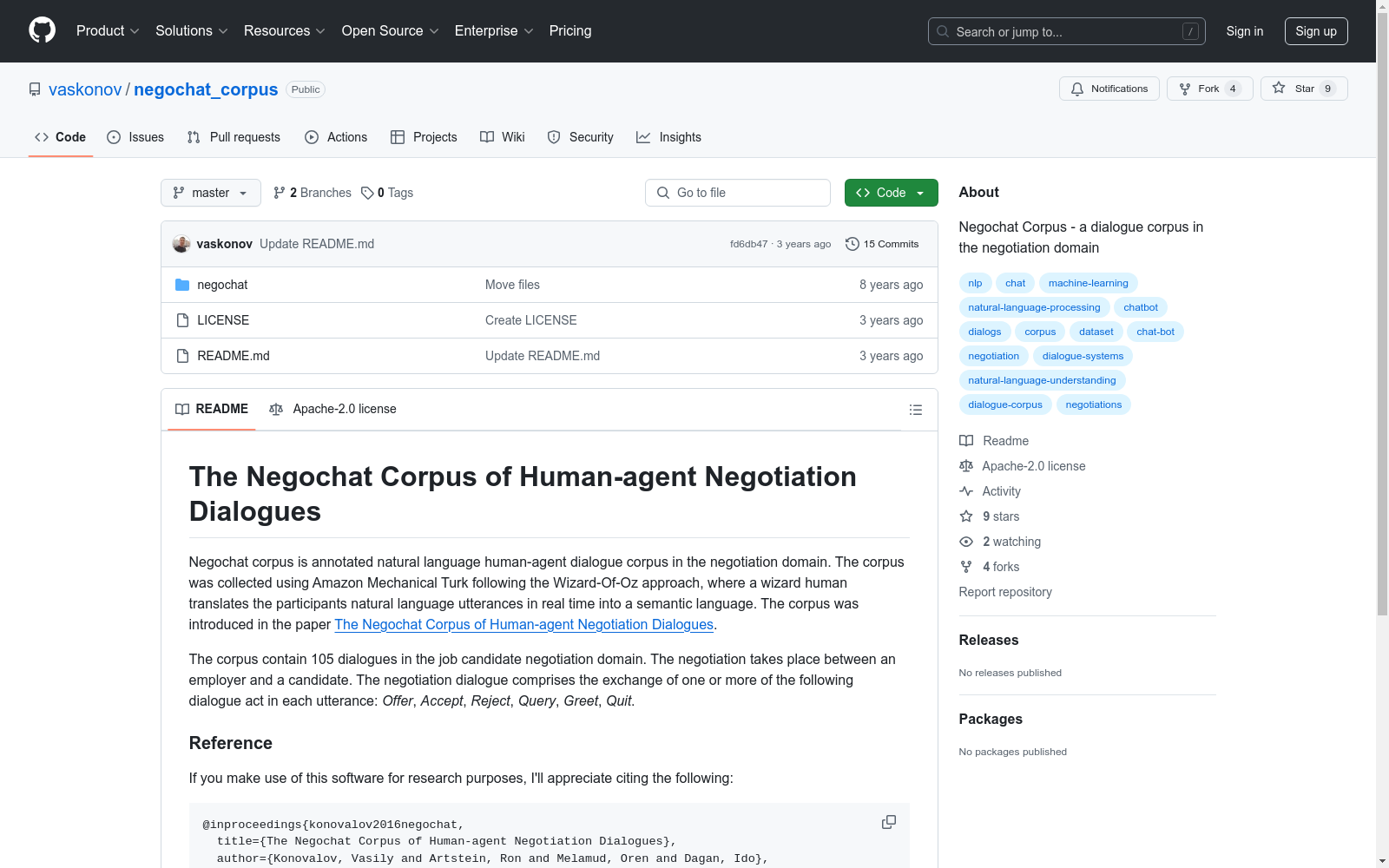Click the watching eye icon
The height and width of the screenshot is (868, 1389).
(966, 542)
